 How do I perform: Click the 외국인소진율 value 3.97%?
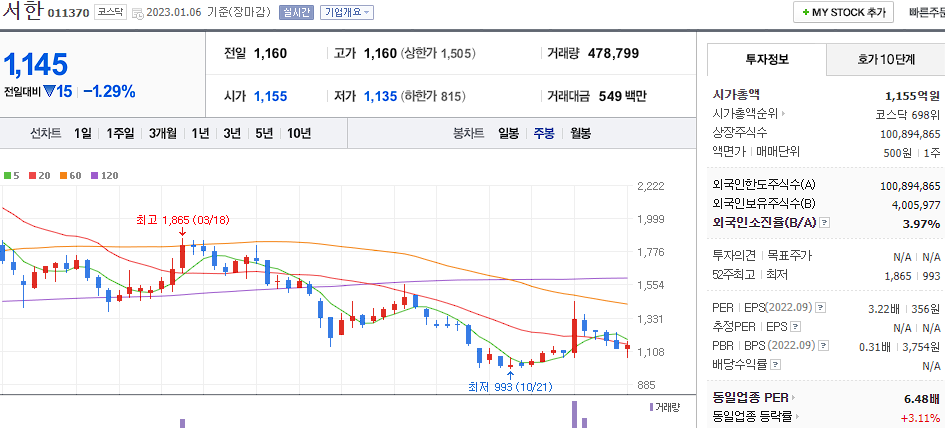point(921,224)
